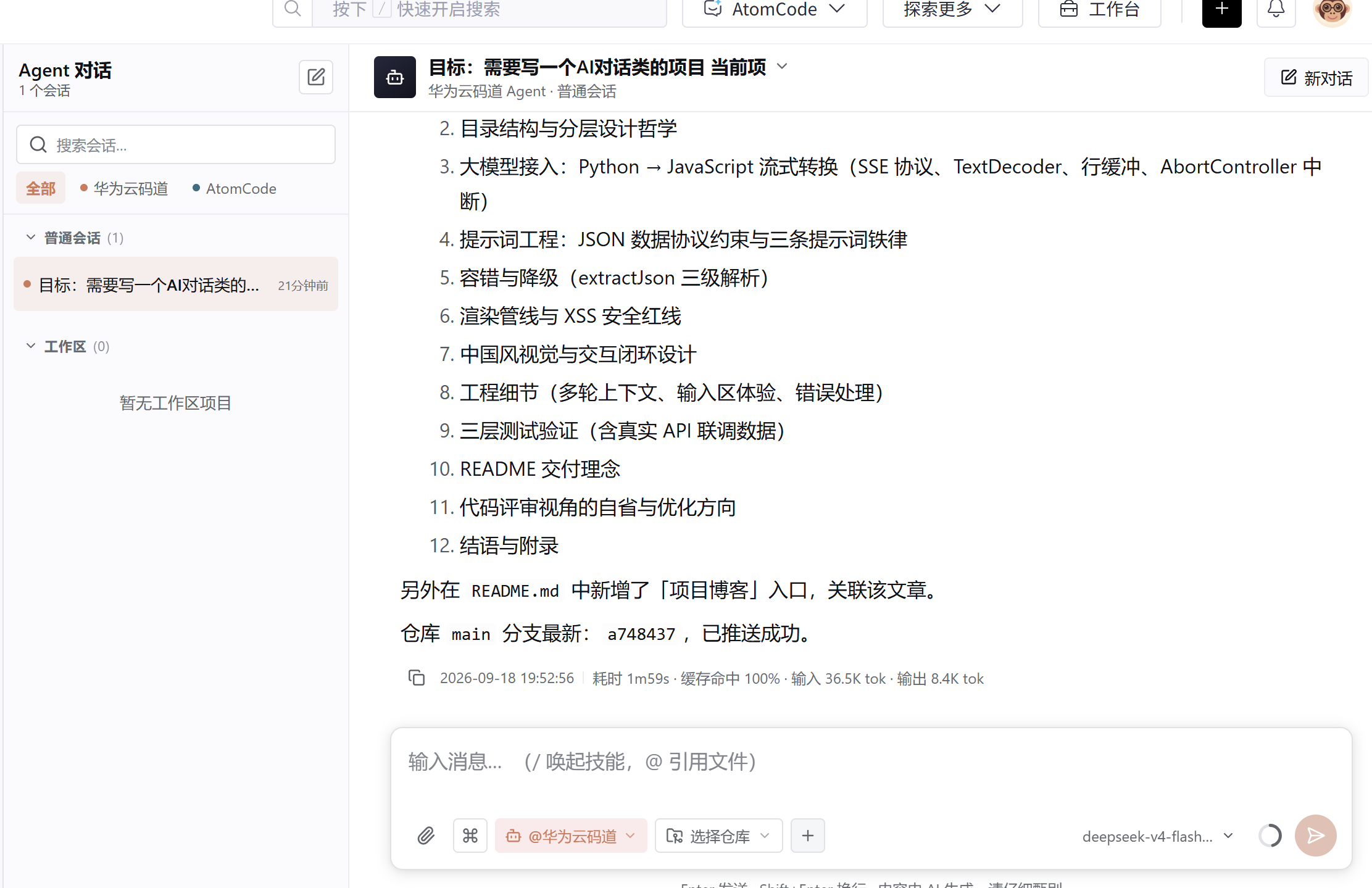Start a 新对话 from header button
Screen dimensions: 1372x888
tap(1316, 78)
